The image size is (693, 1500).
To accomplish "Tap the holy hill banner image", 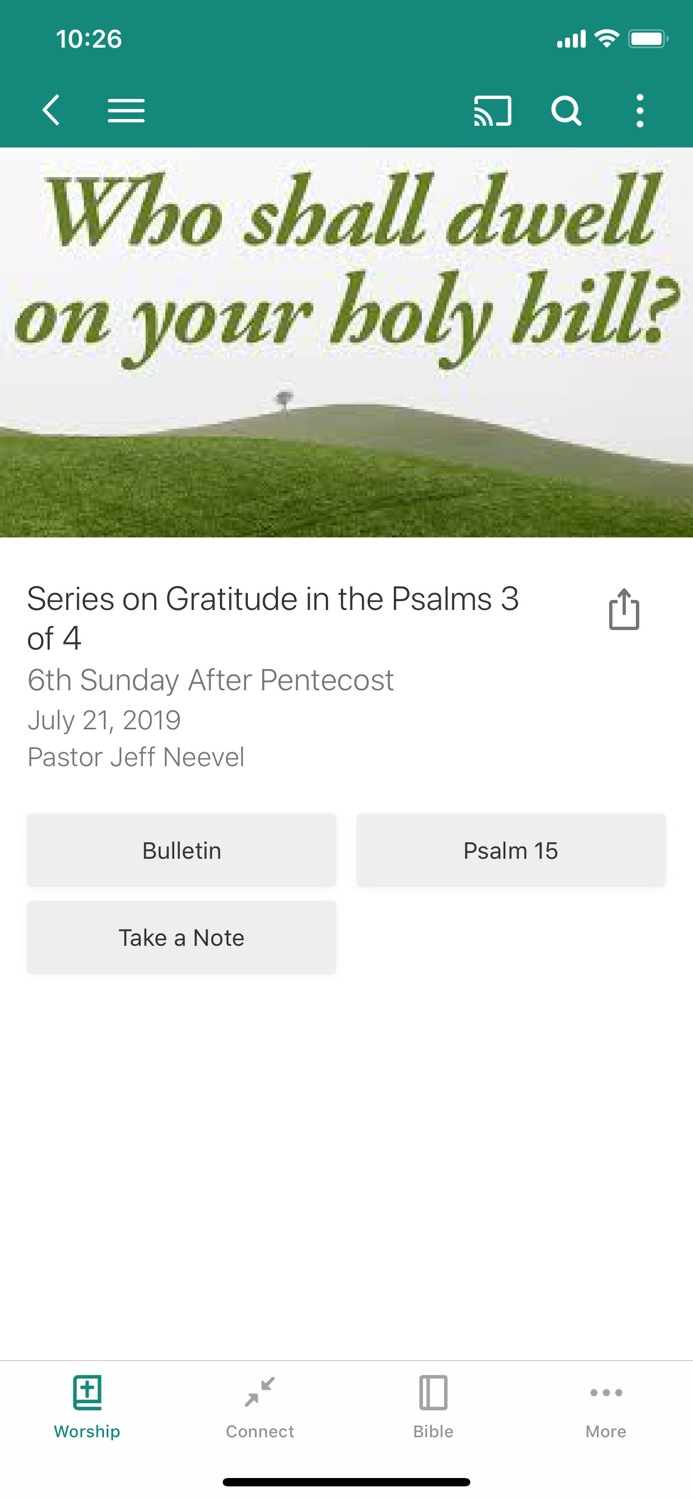I will point(346,342).
